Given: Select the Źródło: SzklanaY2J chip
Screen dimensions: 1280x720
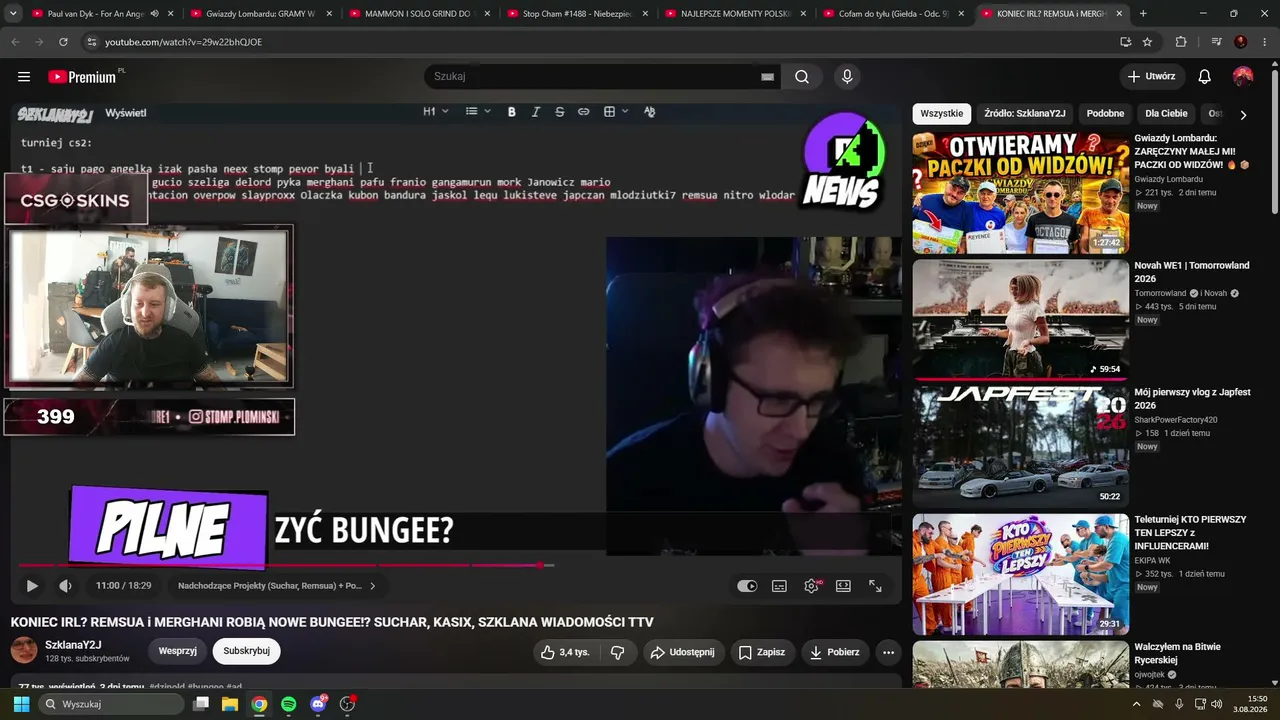Looking at the screenshot, I should tap(1025, 114).
